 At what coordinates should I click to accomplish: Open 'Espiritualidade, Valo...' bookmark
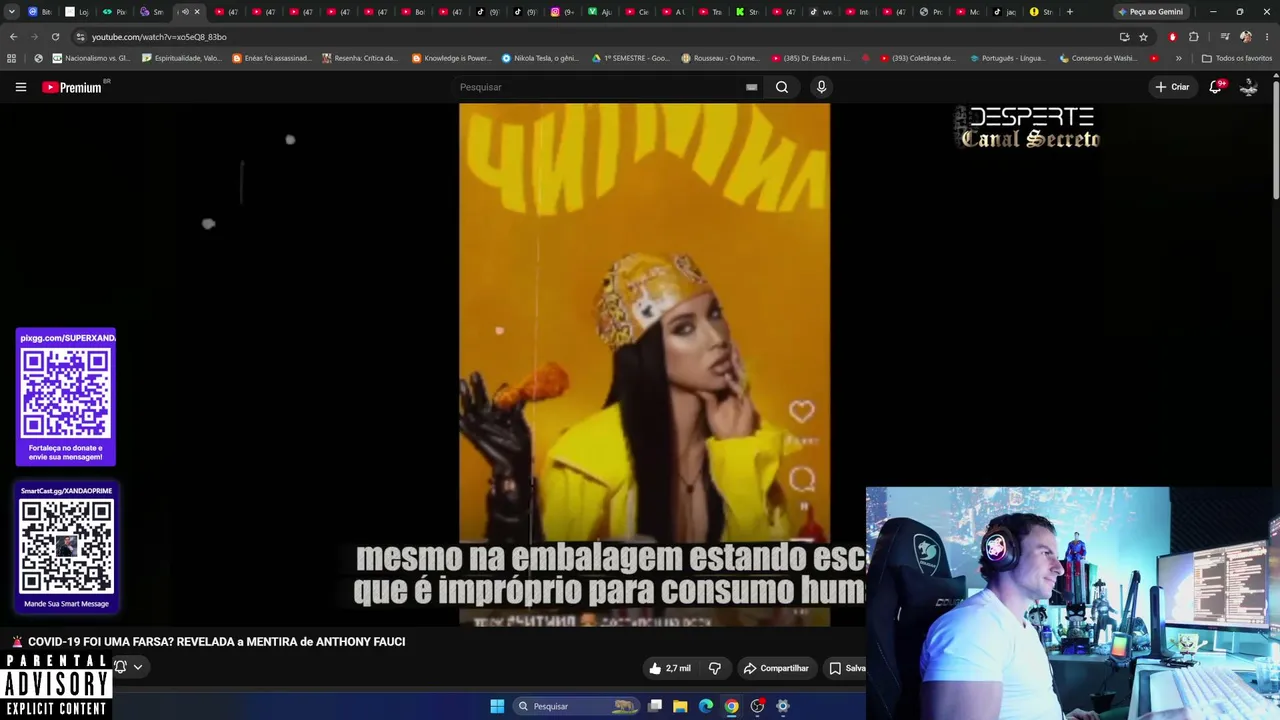[182, 58]
